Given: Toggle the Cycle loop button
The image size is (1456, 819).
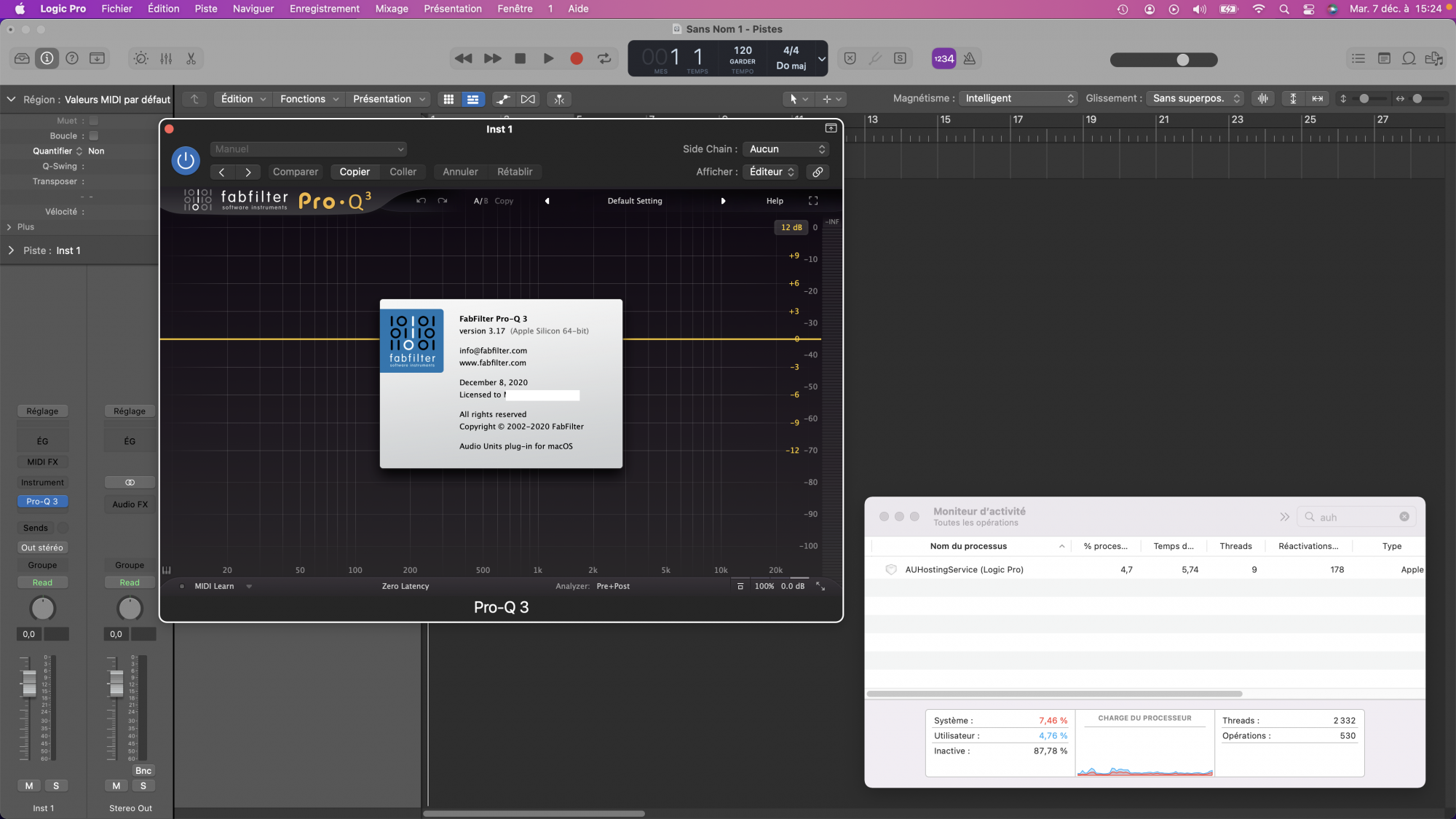Looking at the screenshot, I should click(604, 59).
